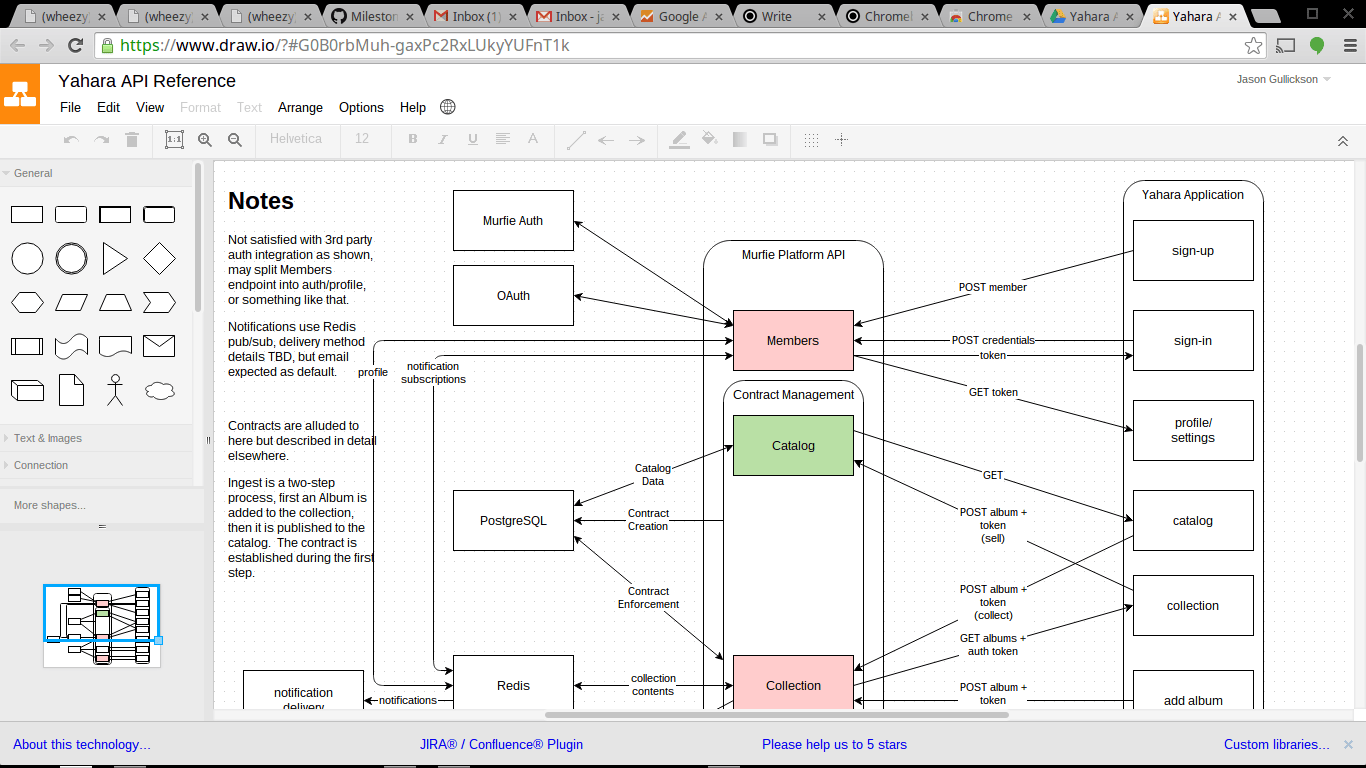Viewport: 1366px width, 768px height.
Task: Zoom in with the magnifier plus icon
Action: click(x=205, y=140)
